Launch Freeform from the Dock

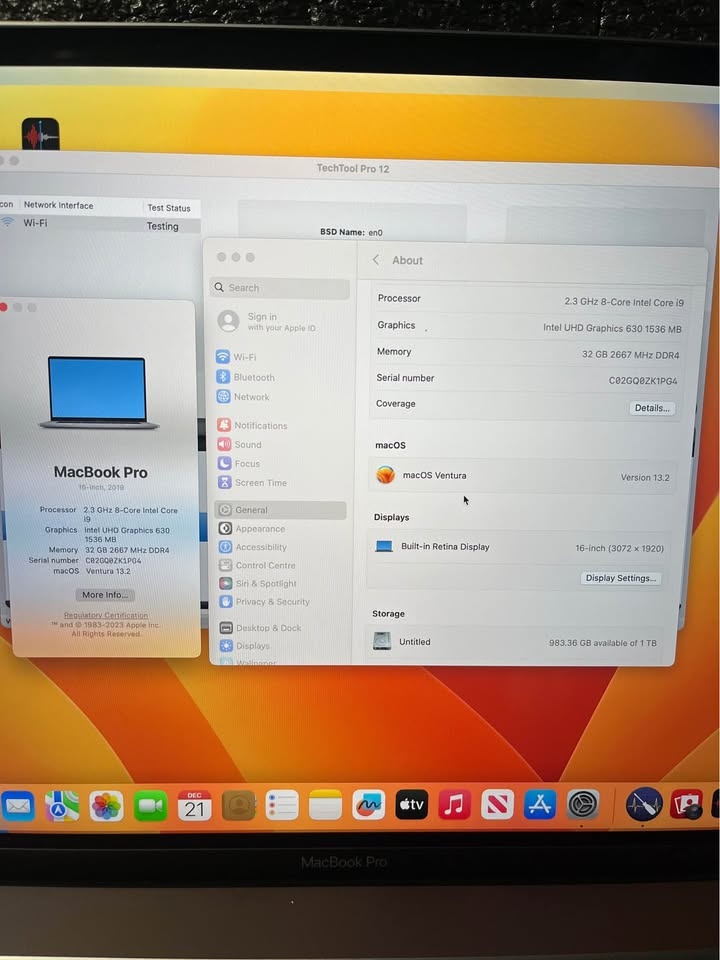pyautogui.click(x=369, y=804)
